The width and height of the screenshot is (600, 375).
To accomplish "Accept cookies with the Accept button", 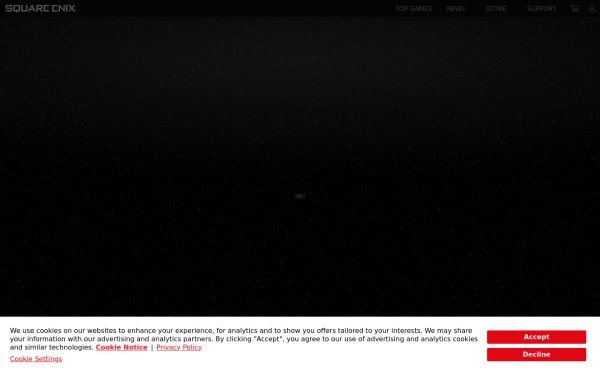I will coord(536,337).
